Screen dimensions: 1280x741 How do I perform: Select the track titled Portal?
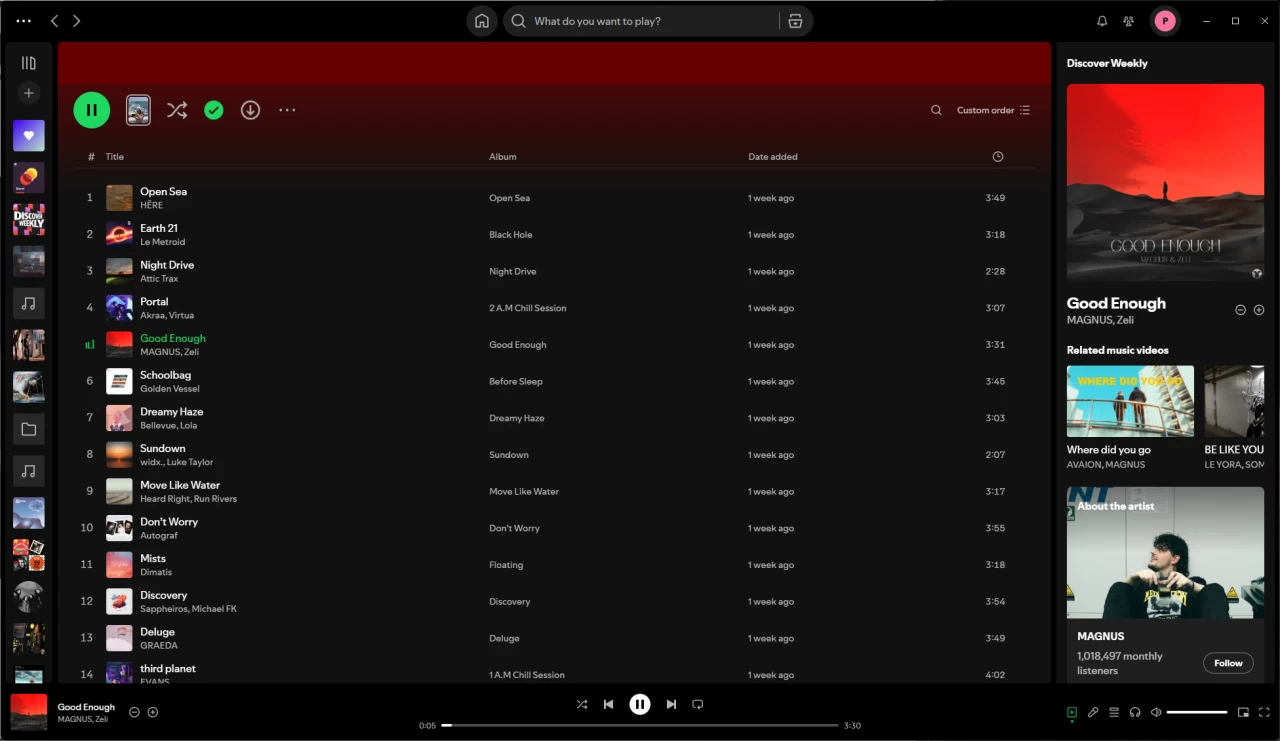point(154,301)
